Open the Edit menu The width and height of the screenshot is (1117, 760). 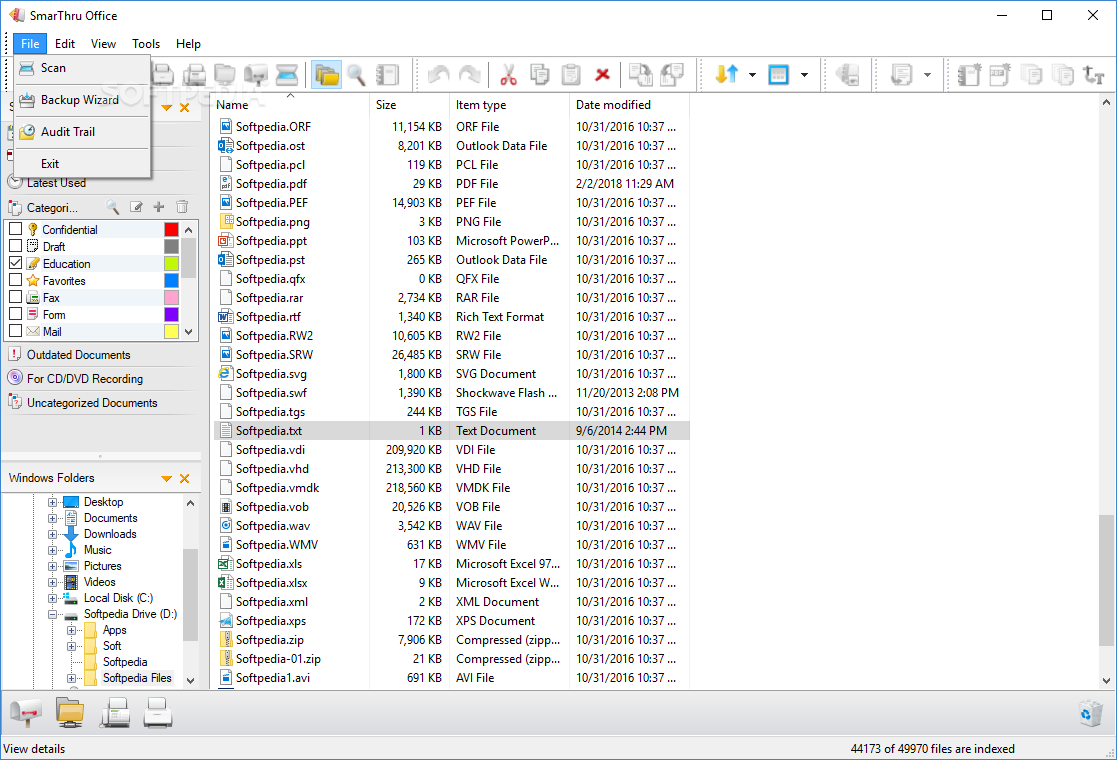[x=65, y=43]
